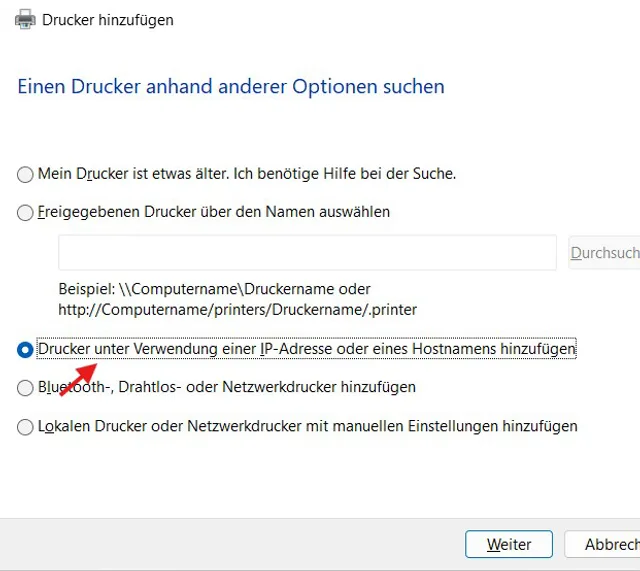Click the label text 'Freigegebenen Drucker über den Namen auswählen'
Viewport: 640px width, 571px height.
point(213,212)
